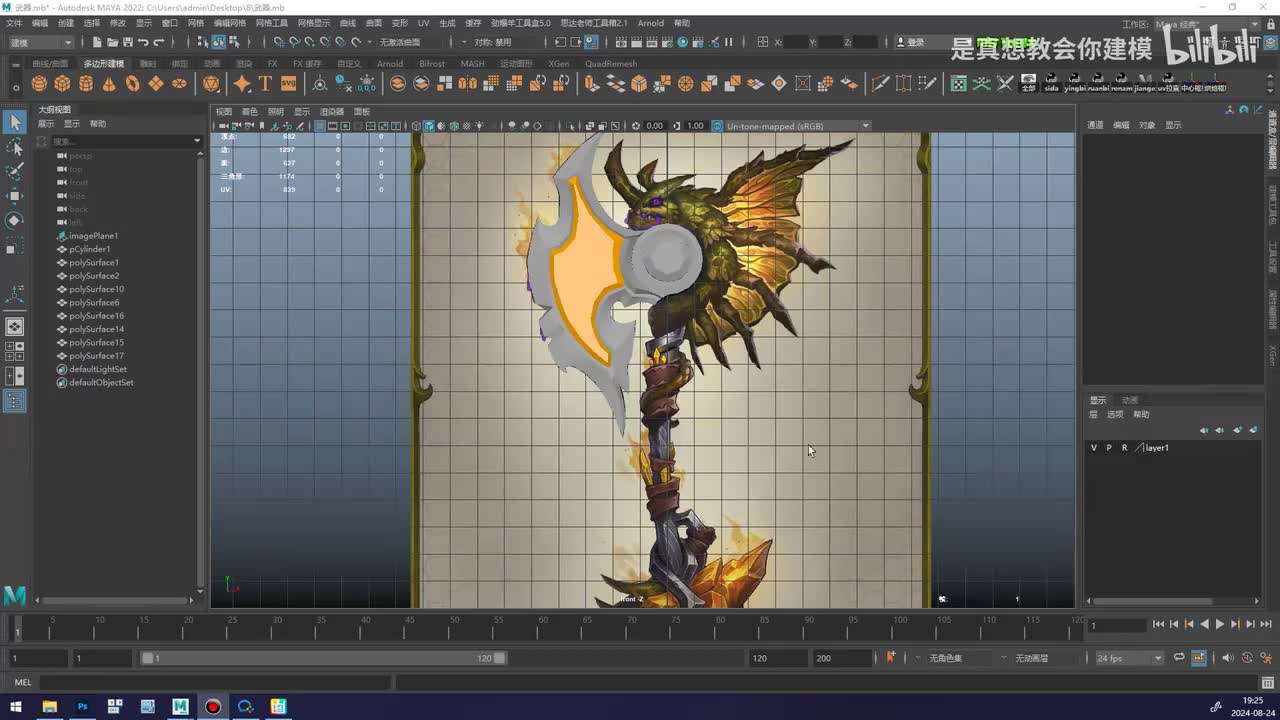Image resolution: width=1280 pixels, height=720 pixels.
Task: Click the Windows Start button
Action: 16,707
